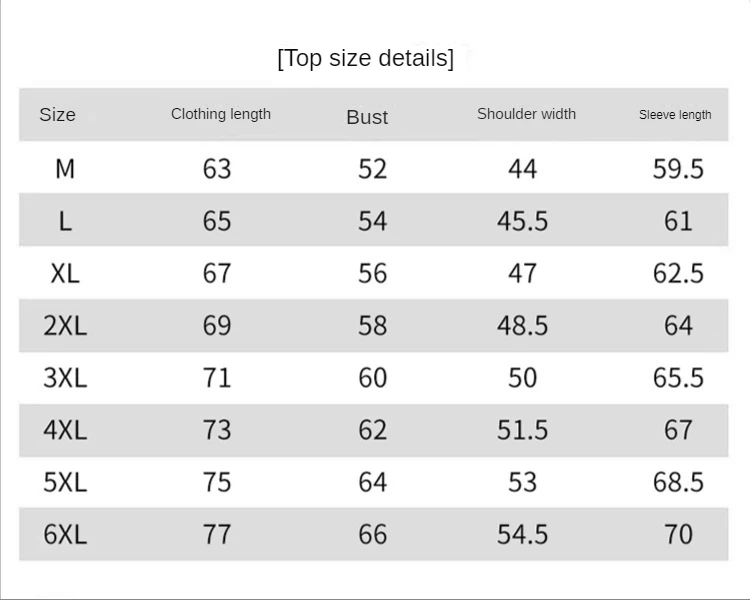The width and height of the screenshot is (750, 600).
Task: Click the Bust column header
Action: [x=367, y=117]
